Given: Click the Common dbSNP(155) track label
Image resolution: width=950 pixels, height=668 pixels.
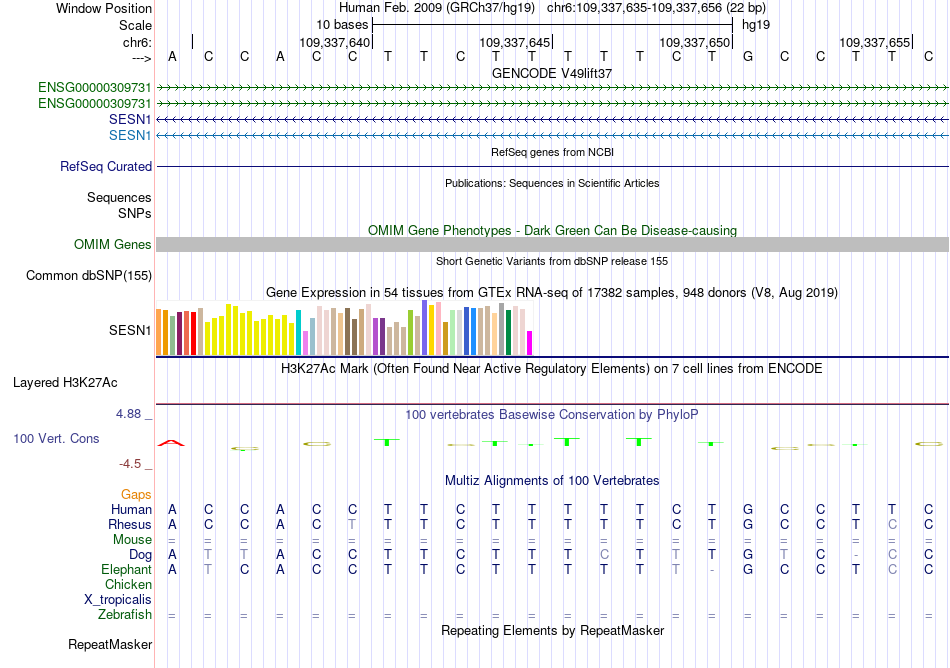Looking at the screenshot, I should pos(89,276).
